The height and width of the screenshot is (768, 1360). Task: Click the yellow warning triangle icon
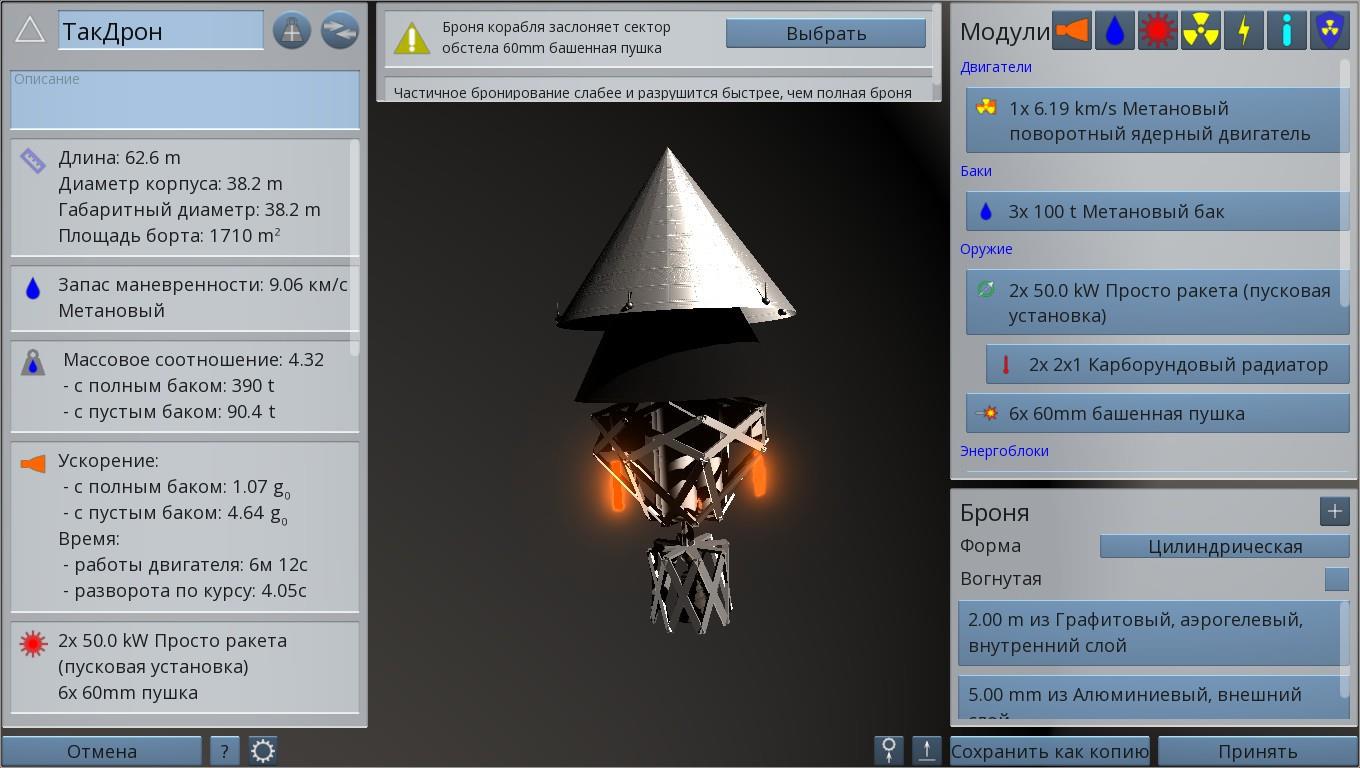pos(411,38)
